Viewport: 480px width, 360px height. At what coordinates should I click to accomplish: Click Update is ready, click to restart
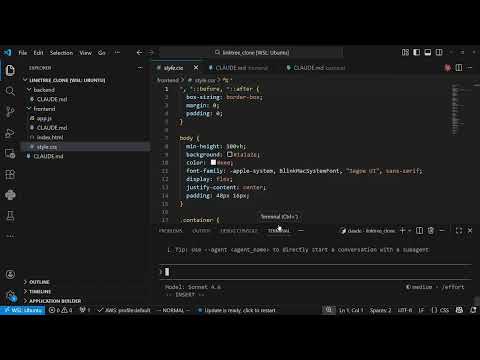[x=237, y=310]
